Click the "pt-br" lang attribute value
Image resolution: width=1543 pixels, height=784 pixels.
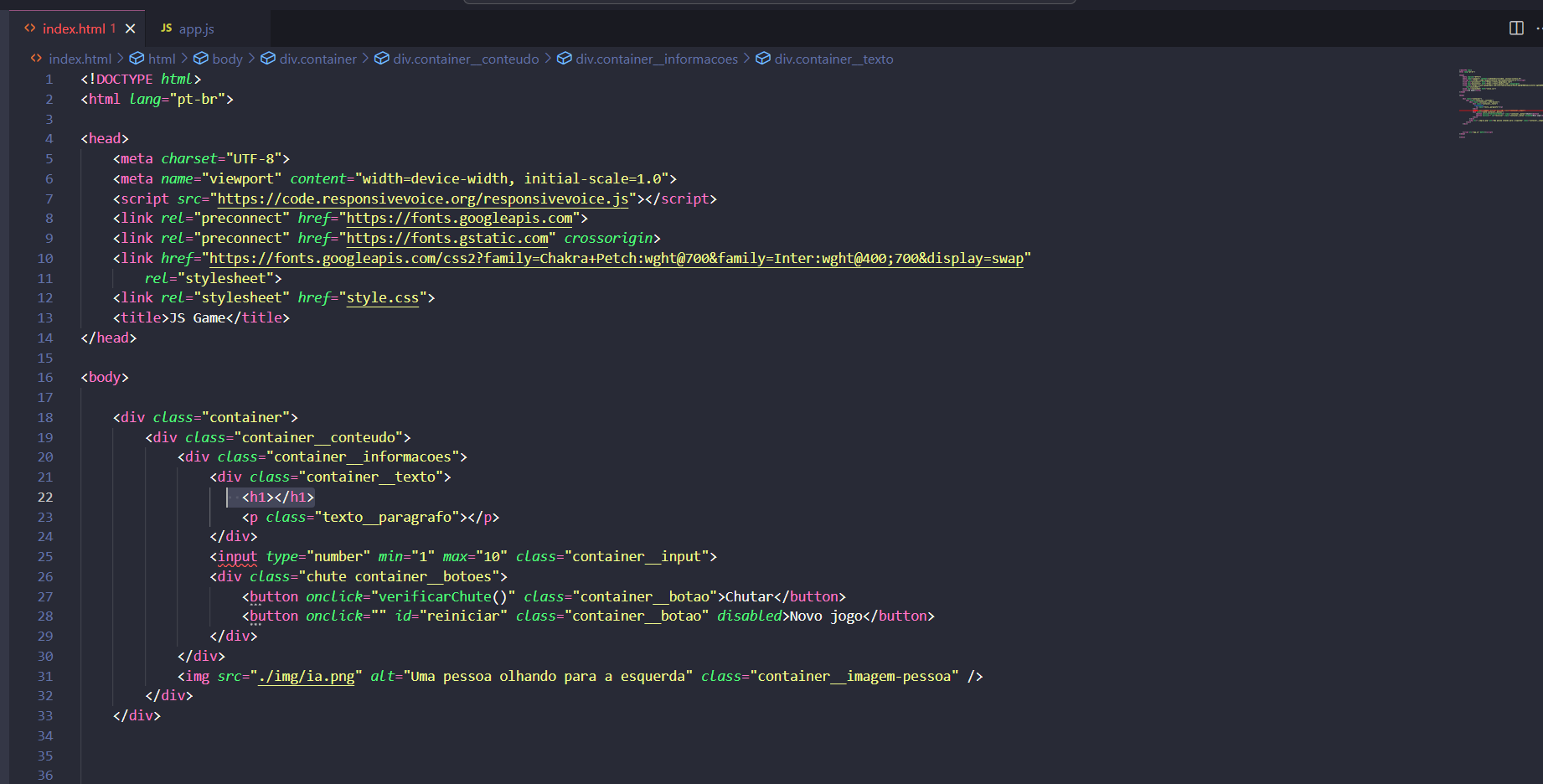pyautogui.click(x=198, y=100)
